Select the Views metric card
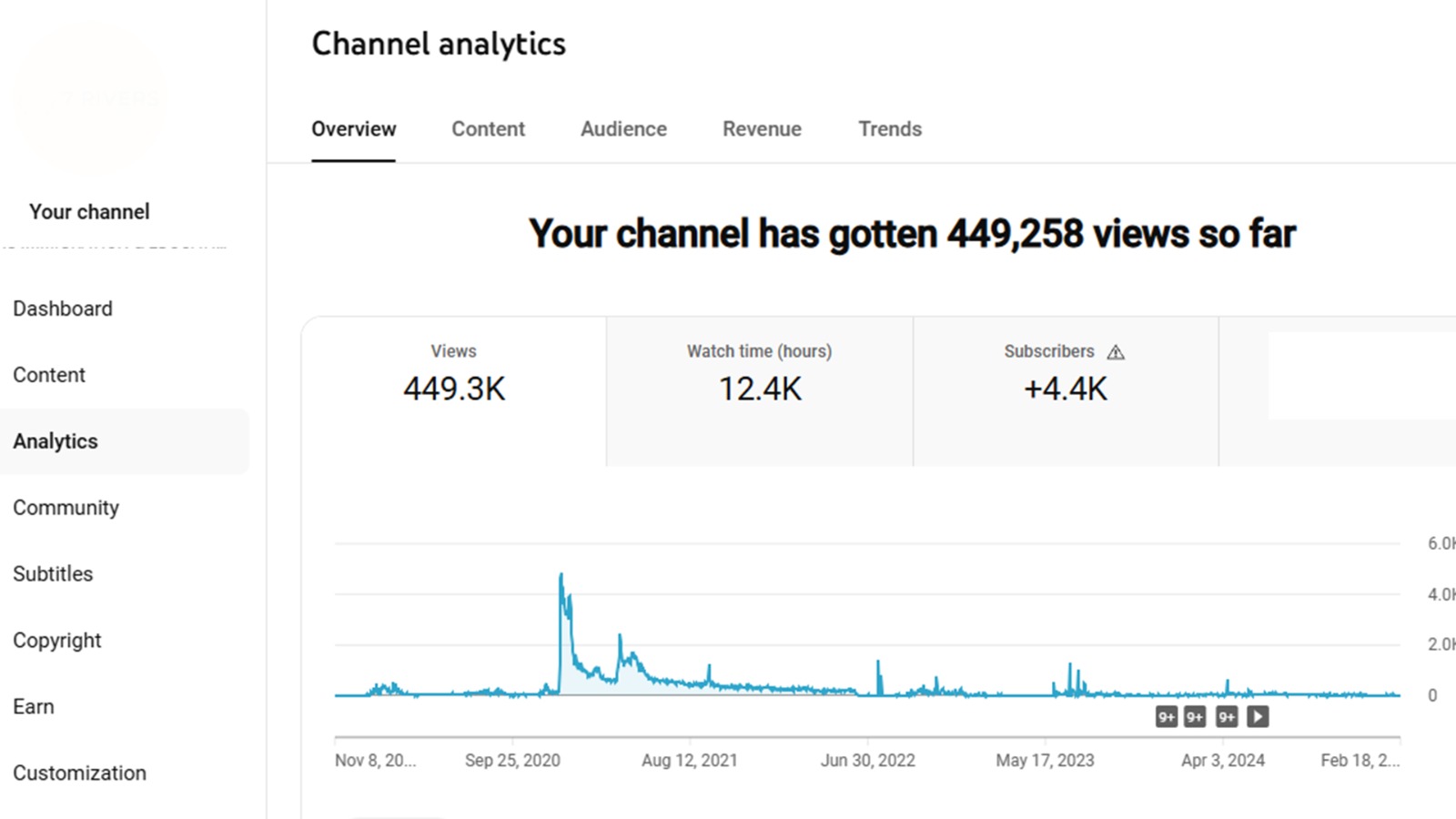This screenshot has width=1456, height=819. click(453, 389)
